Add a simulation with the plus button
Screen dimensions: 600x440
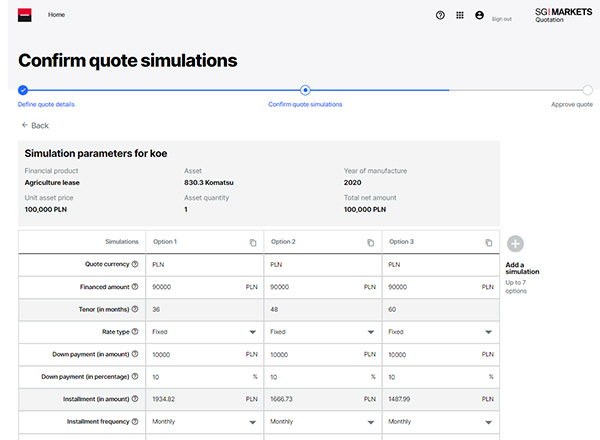click(x=515, y=244)
